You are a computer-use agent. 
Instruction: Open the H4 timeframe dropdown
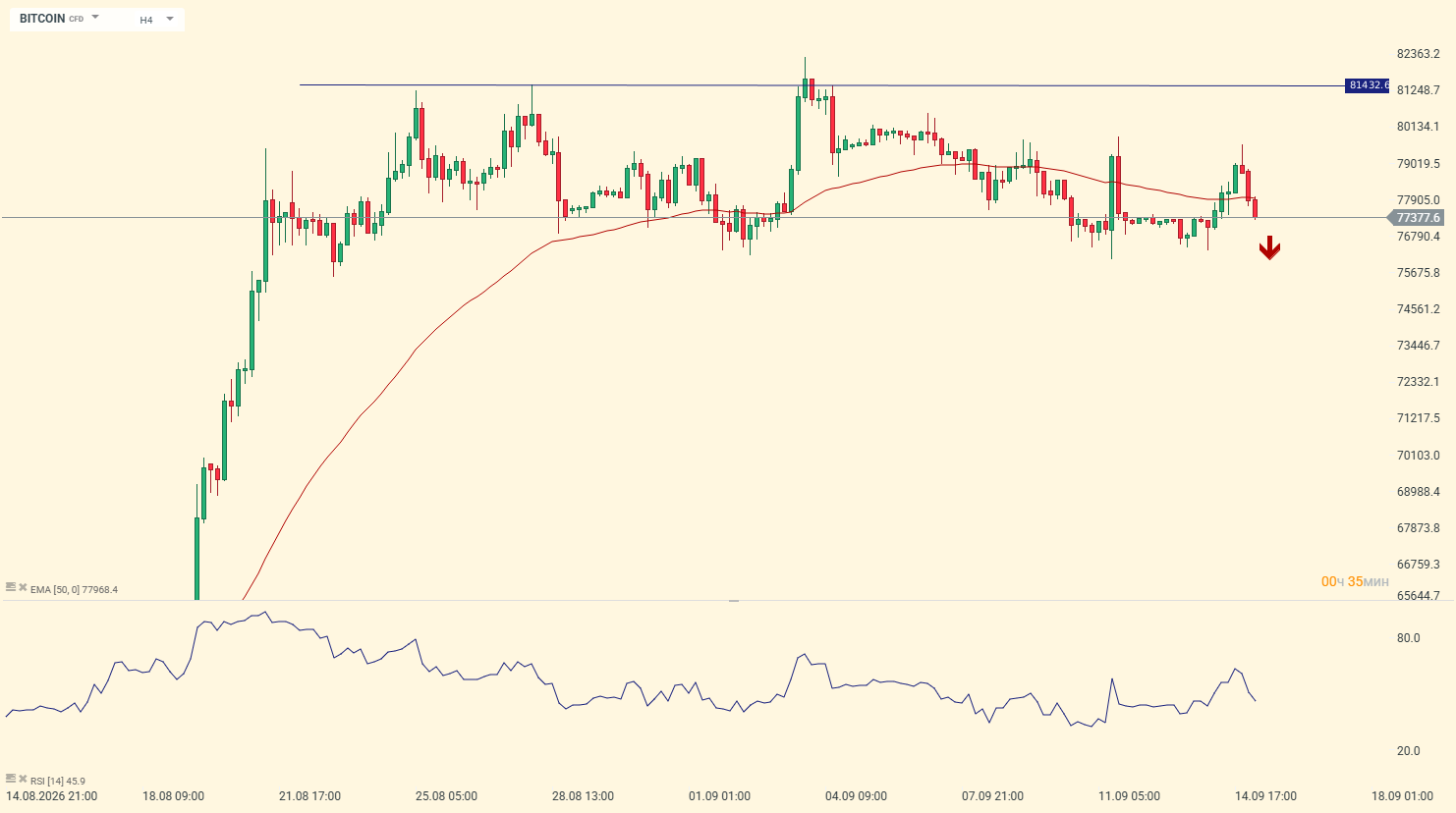[156, 20]
